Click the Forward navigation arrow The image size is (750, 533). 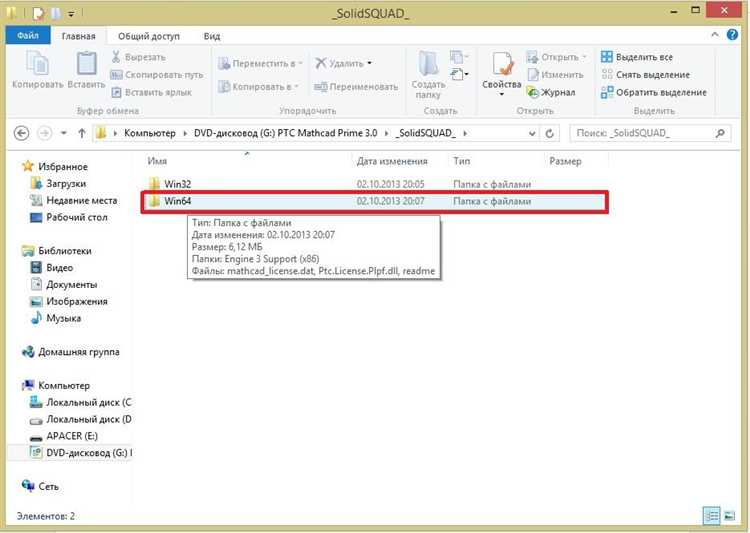(44, 133)
